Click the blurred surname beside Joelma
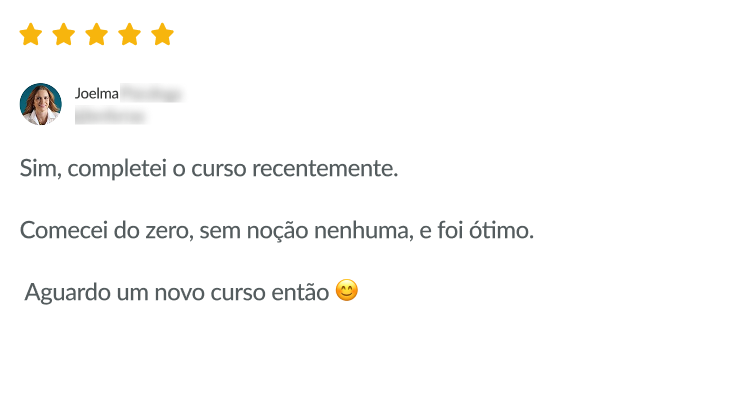This screenshot has height=400, width=753. 151,94
